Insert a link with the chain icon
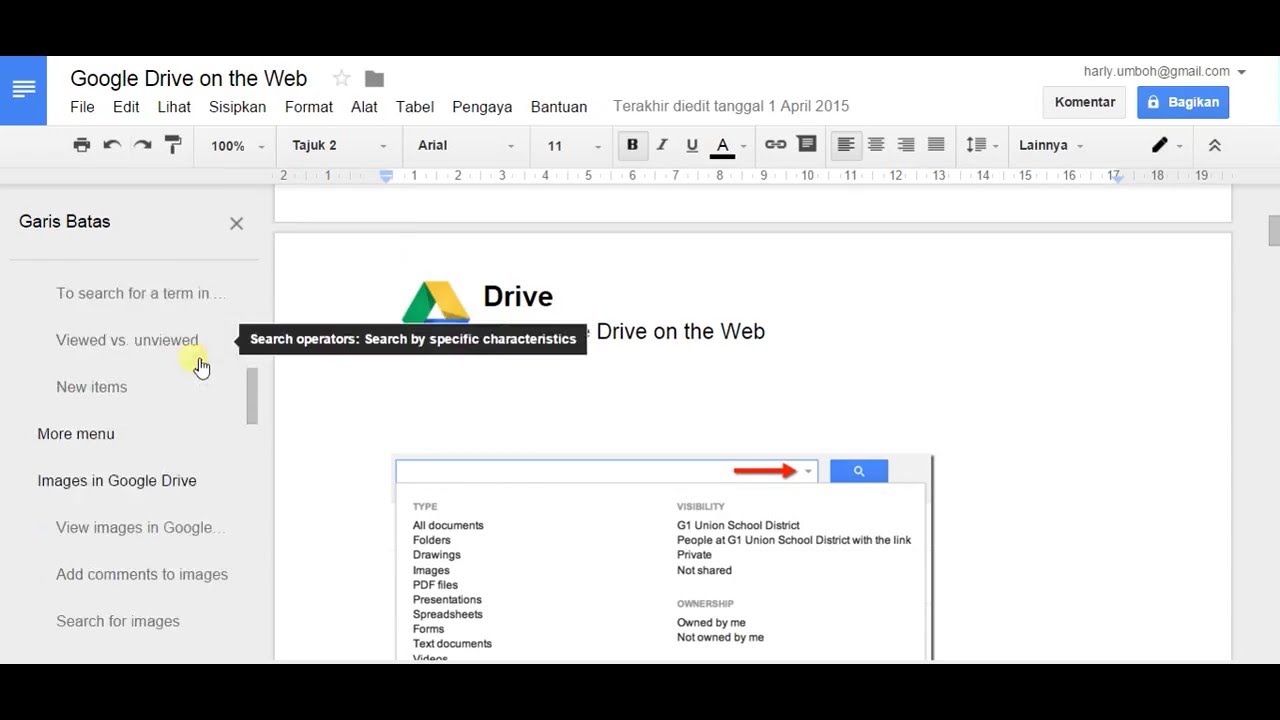The image size is (1280, 720). pos(776,145)
